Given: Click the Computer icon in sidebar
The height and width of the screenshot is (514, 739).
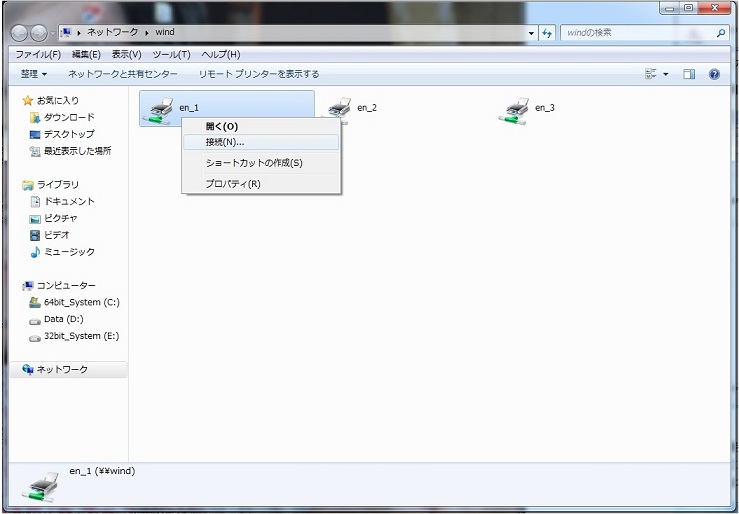Looking at the screenshot, I should pos(28,286).
